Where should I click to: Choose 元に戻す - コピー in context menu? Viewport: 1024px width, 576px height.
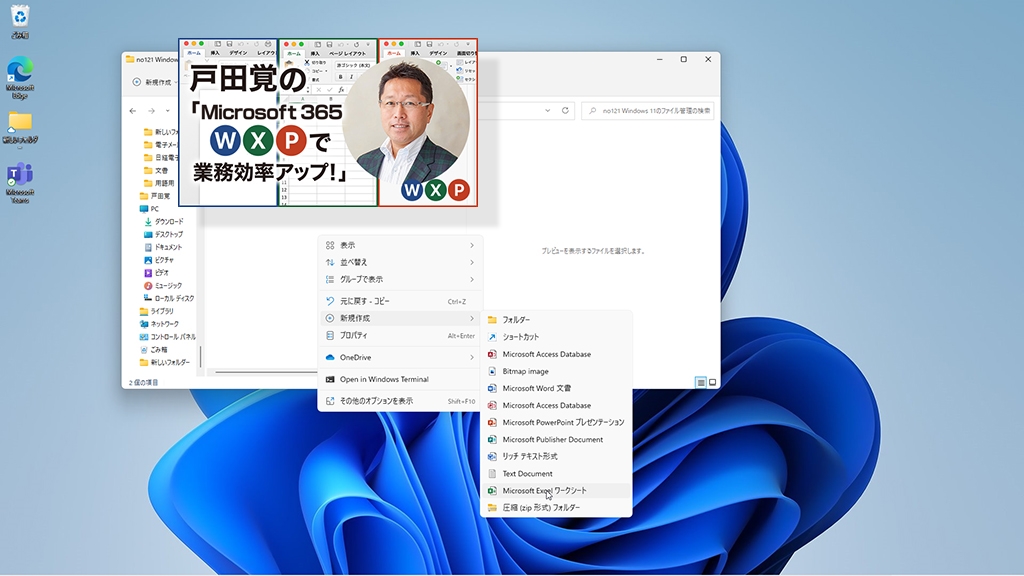pos(400,301)
